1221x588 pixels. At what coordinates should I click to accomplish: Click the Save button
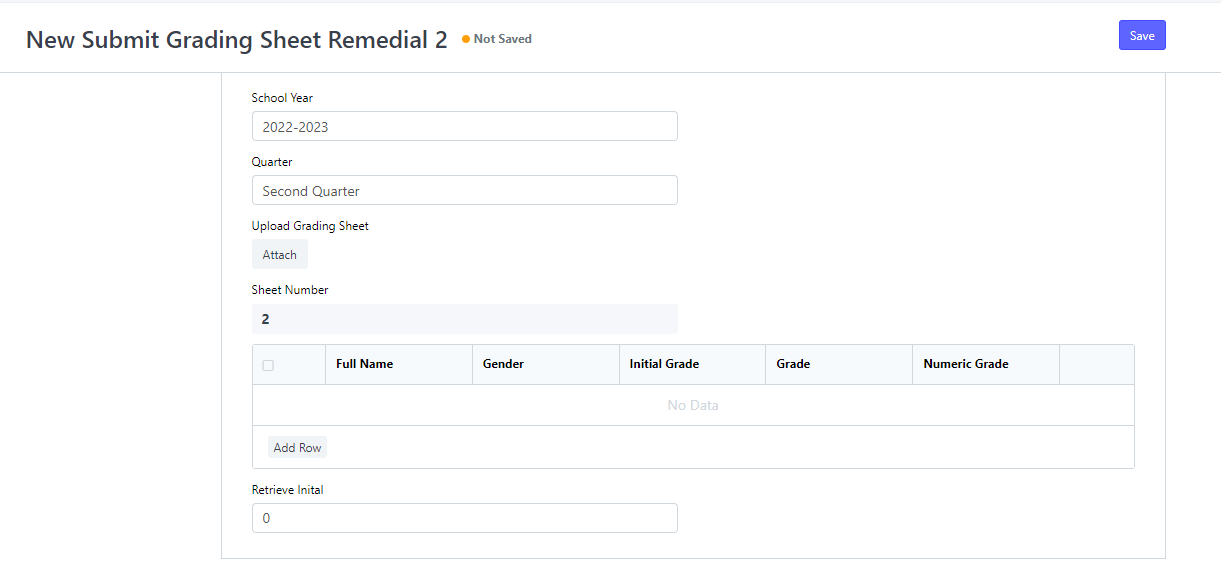(x=1142, y=35)
